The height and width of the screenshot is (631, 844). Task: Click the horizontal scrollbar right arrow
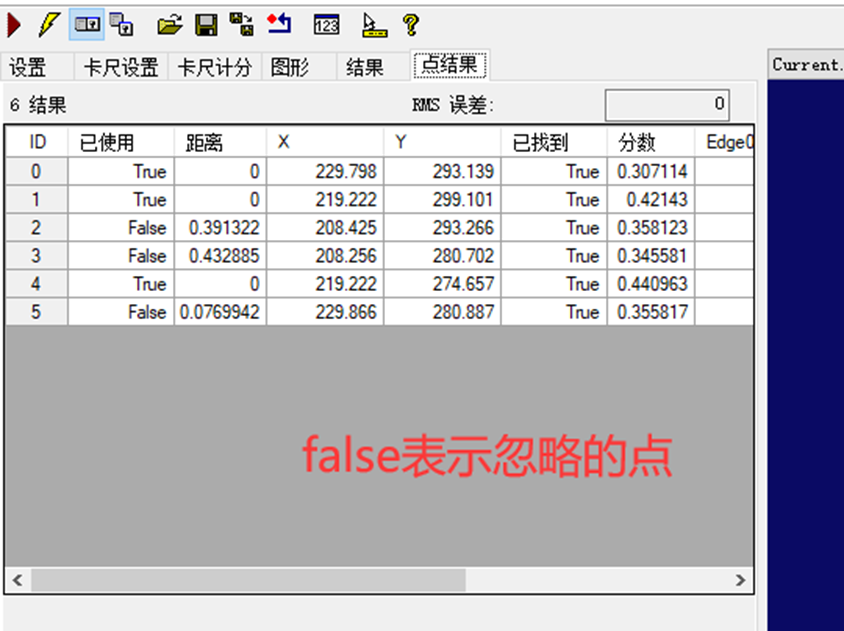[740, 580]
